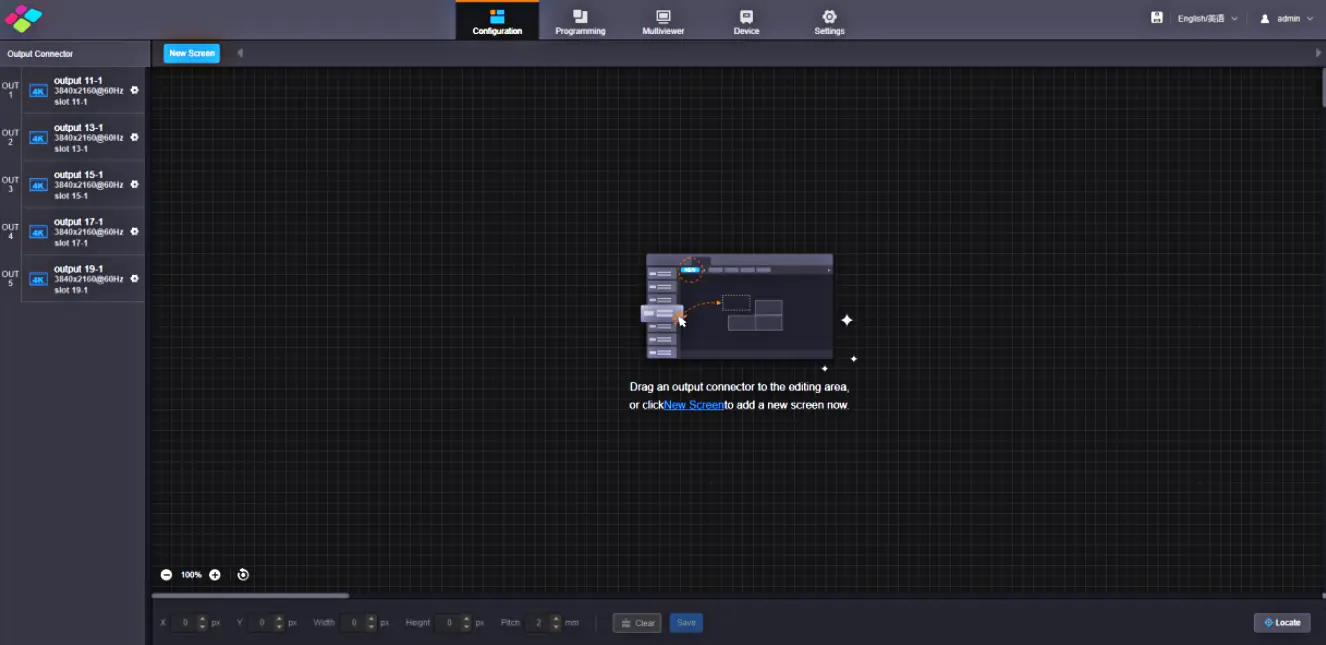
Task: Open the English language dropdown
Action: 1207,19
